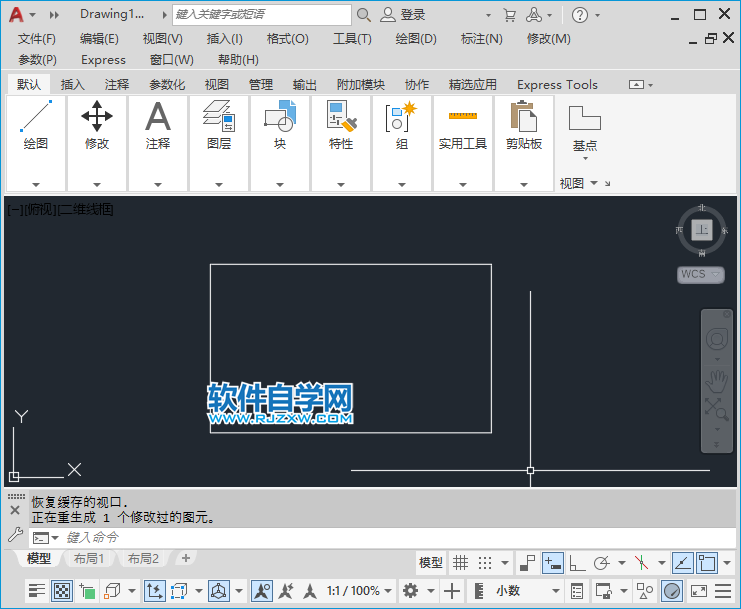The width and height of the screenshot is (741, 609).
Task: Open the 绘图 draw panel
Action: tap(35, 125)
